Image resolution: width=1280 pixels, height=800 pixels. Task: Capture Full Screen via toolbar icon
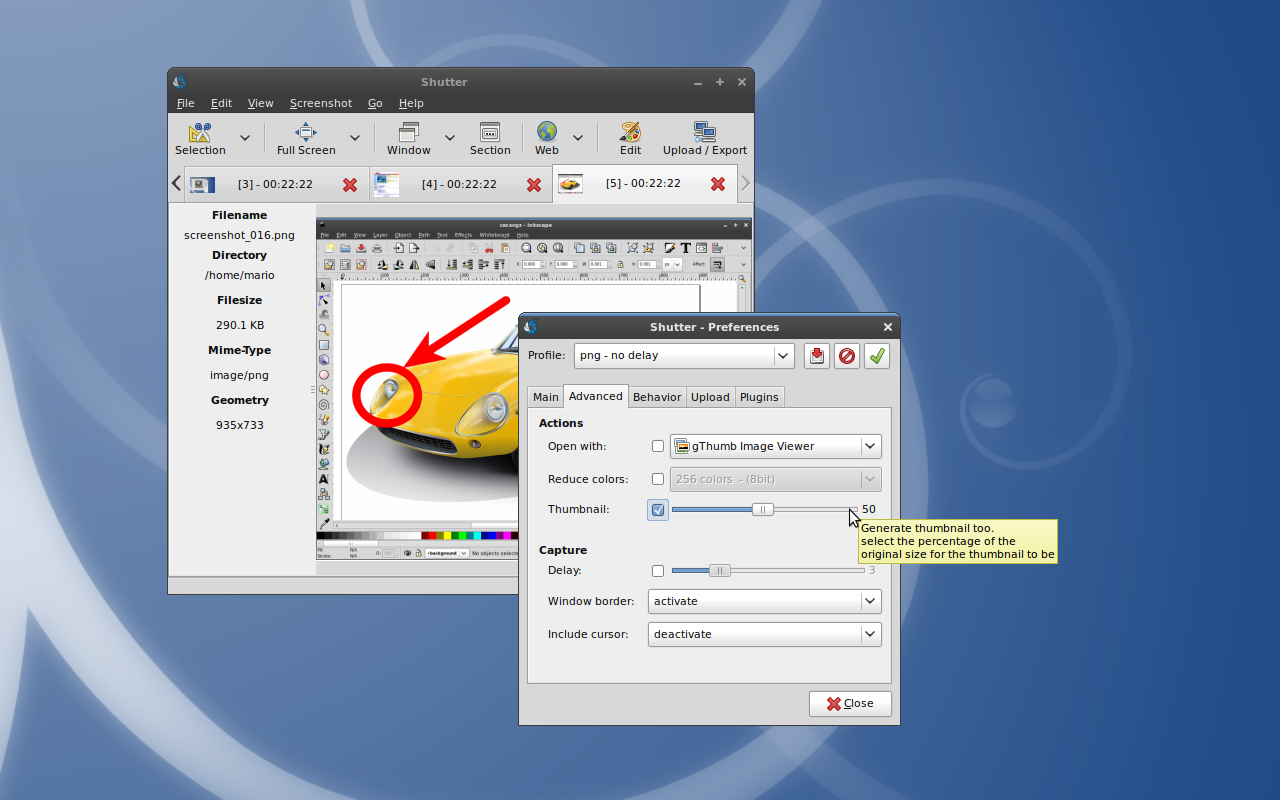pos(306,133)
